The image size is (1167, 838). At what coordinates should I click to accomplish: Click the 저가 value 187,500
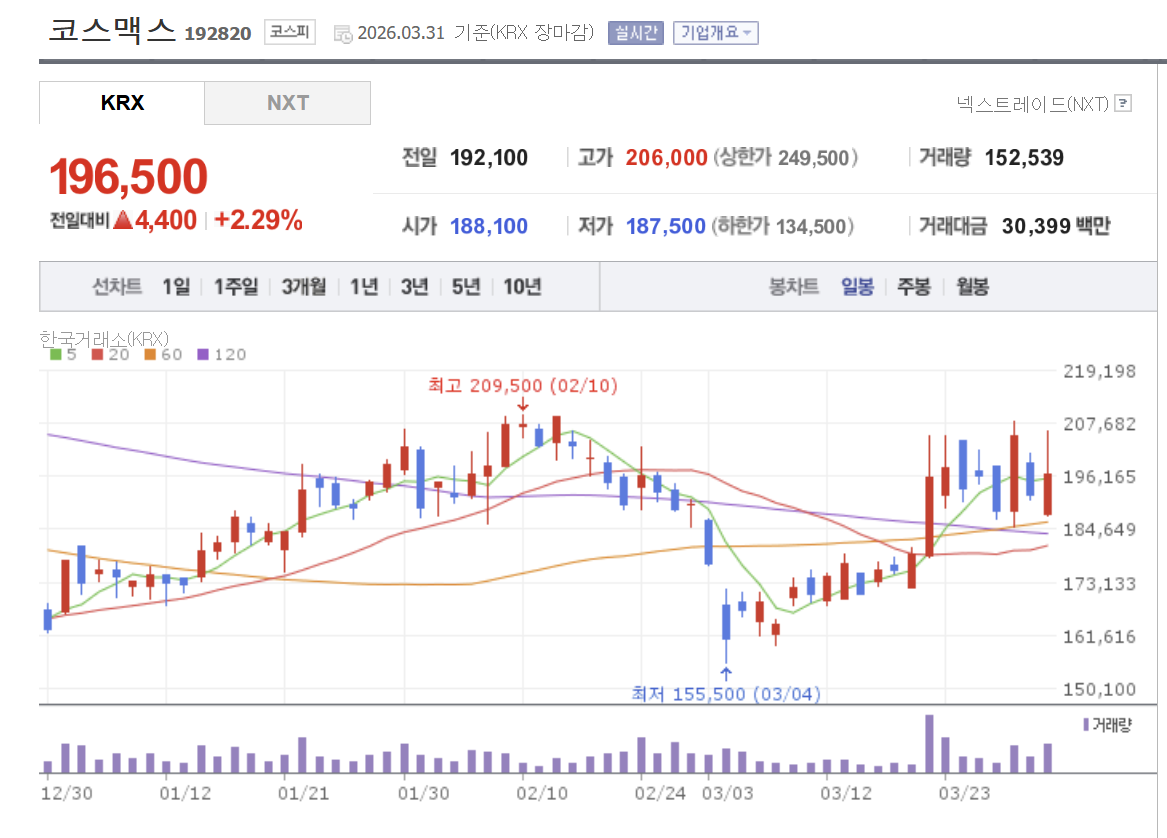click(665, 226)
